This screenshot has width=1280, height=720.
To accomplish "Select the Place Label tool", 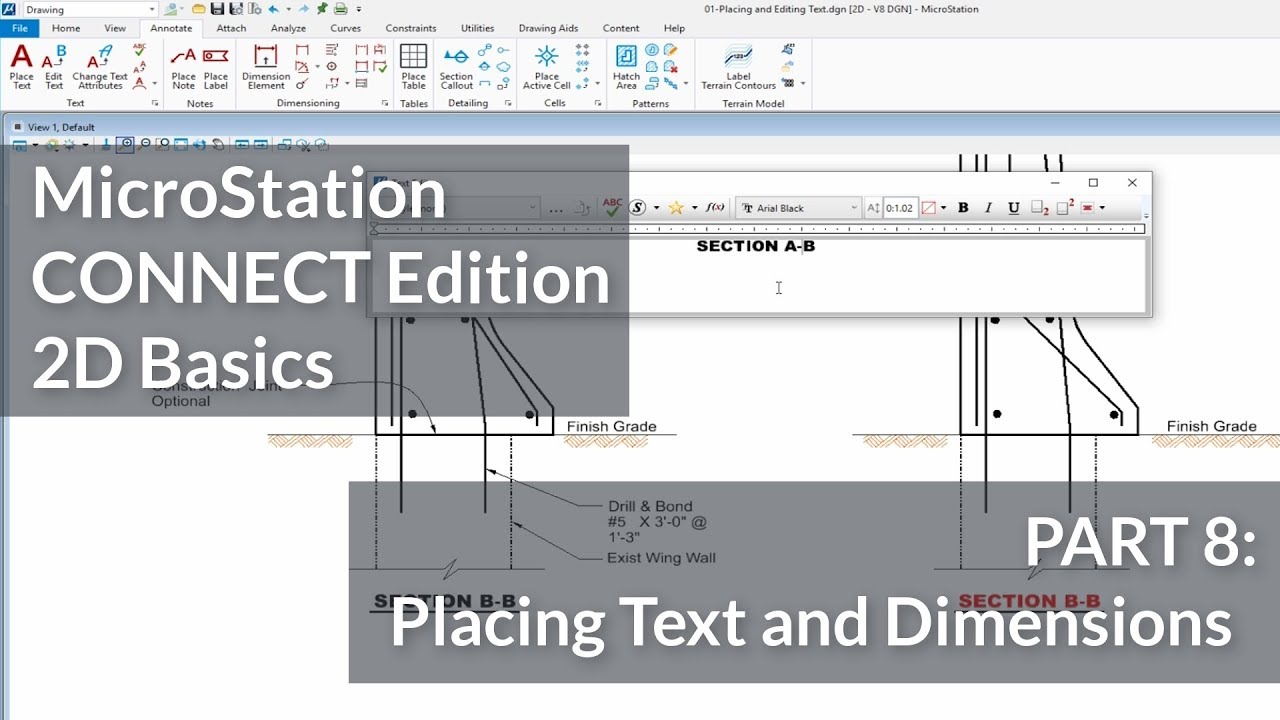I will (216, 66).
